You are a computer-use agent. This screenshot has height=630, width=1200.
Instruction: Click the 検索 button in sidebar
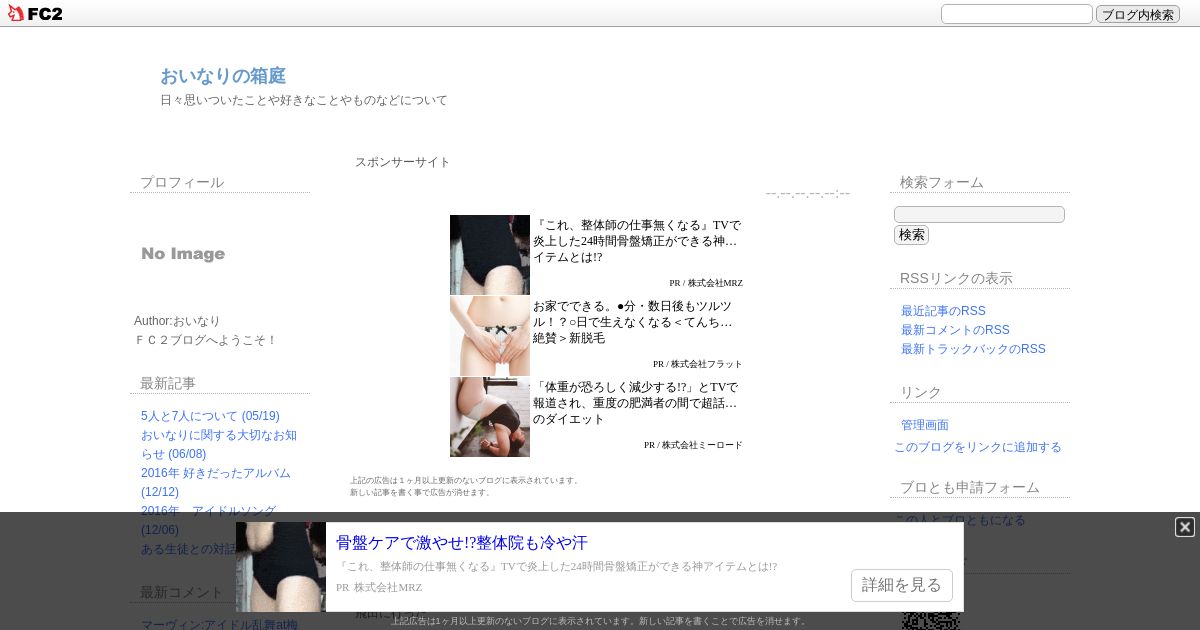911,235
